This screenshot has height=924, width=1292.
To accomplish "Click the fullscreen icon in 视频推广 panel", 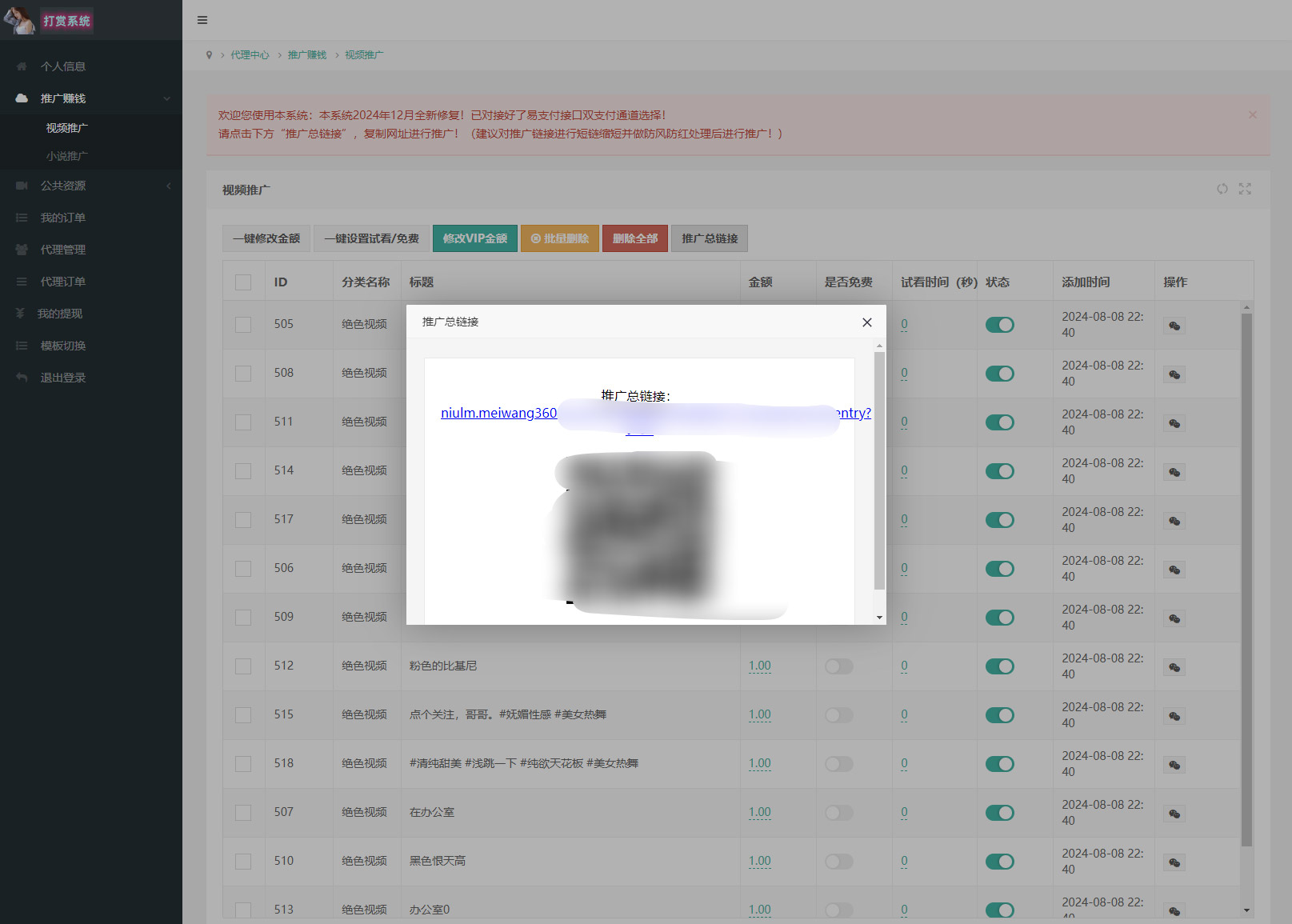I will tap(1245, 189).
